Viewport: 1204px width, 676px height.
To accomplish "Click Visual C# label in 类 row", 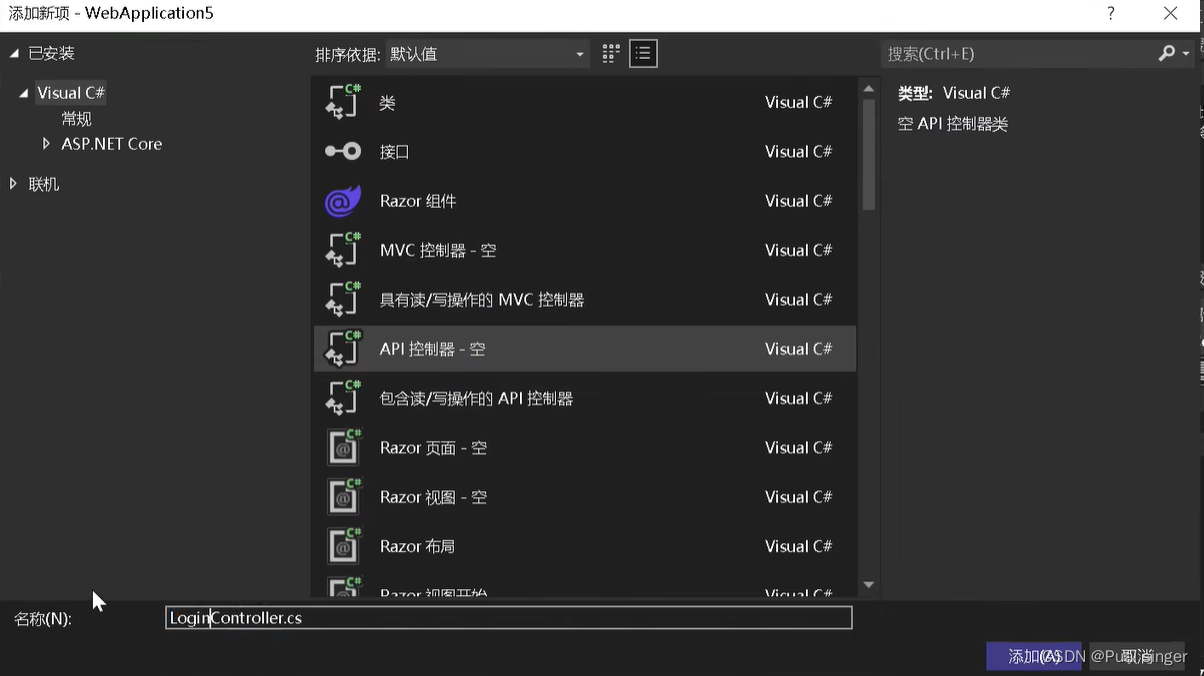I will click(798, 102).
